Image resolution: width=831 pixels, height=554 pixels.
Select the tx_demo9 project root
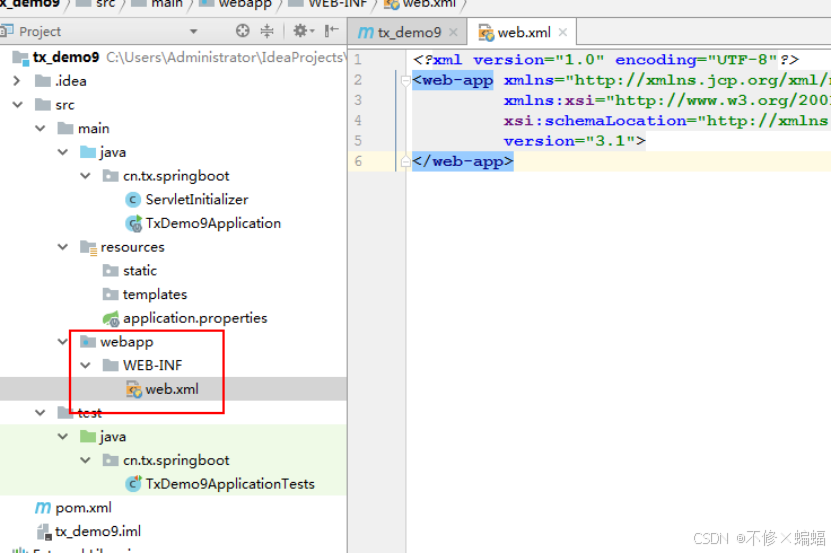point(66,57)
